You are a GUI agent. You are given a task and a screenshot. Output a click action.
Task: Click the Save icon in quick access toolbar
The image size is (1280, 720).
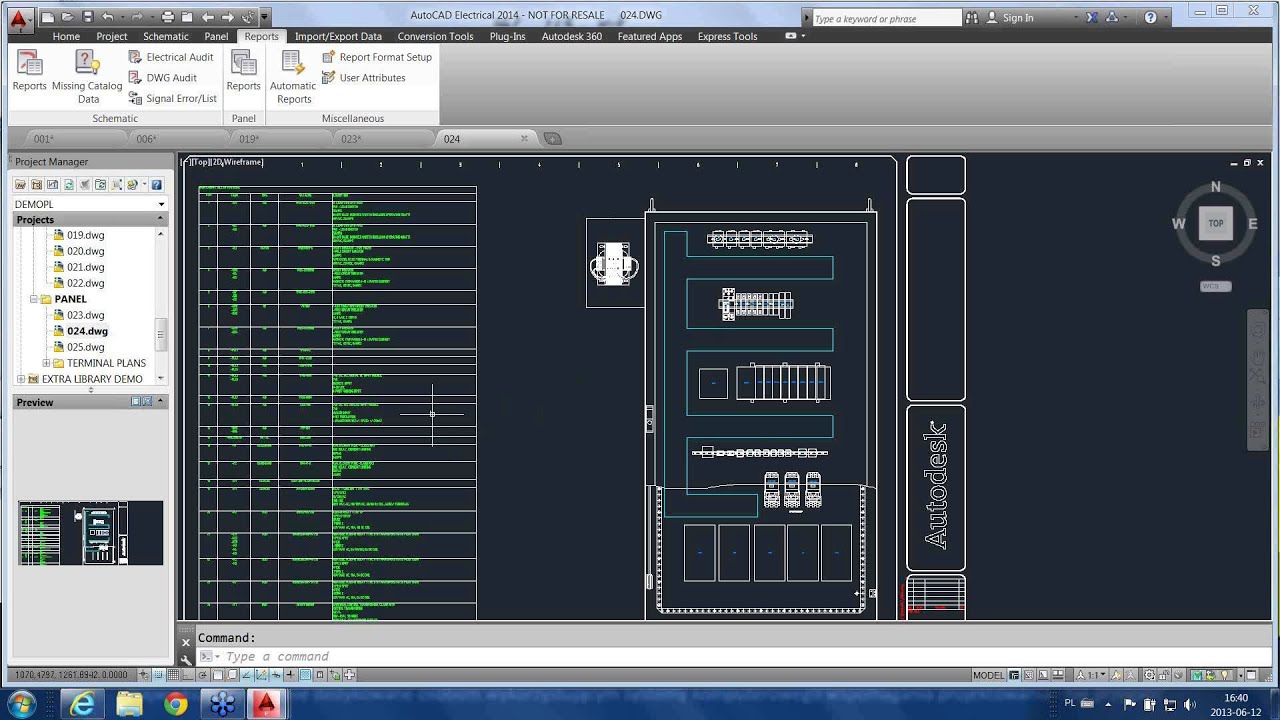[88, 17]
